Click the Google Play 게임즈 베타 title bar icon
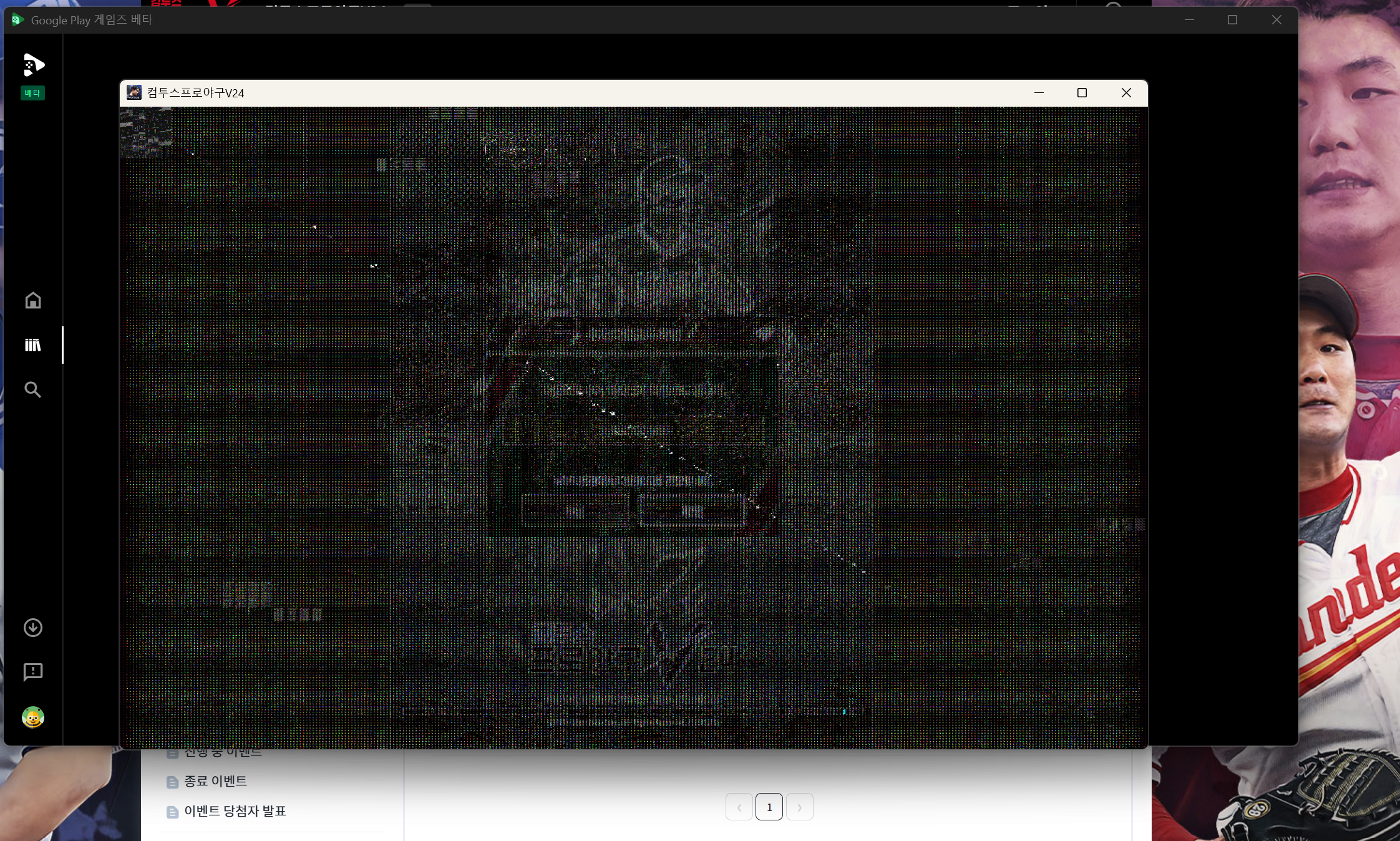This screenshot has height=841, width=1400. pos(17,20)
